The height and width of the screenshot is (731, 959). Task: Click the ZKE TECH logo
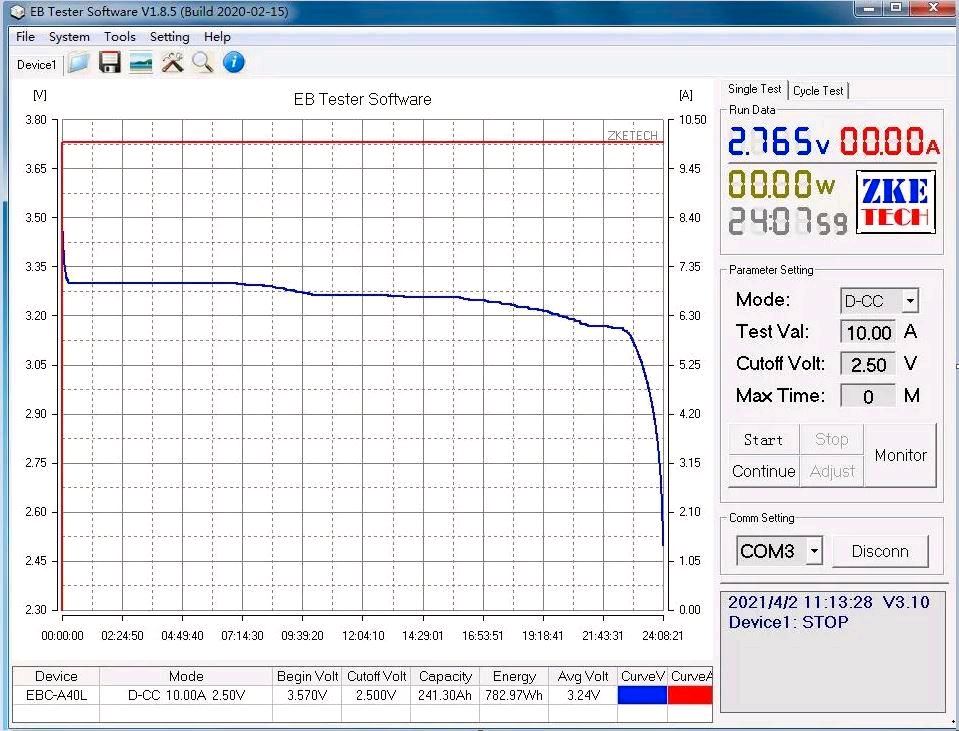[896, 203]
